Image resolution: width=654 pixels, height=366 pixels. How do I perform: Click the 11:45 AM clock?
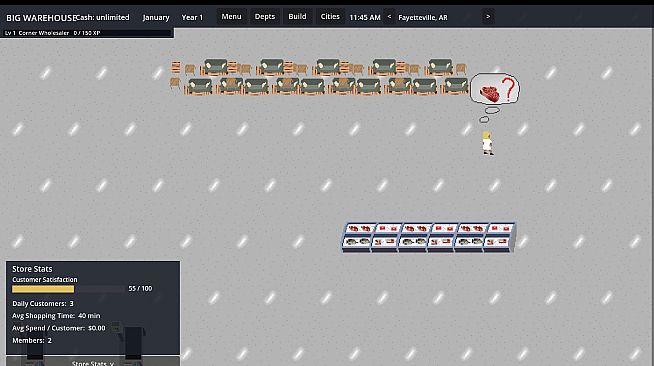coord(365,18)
